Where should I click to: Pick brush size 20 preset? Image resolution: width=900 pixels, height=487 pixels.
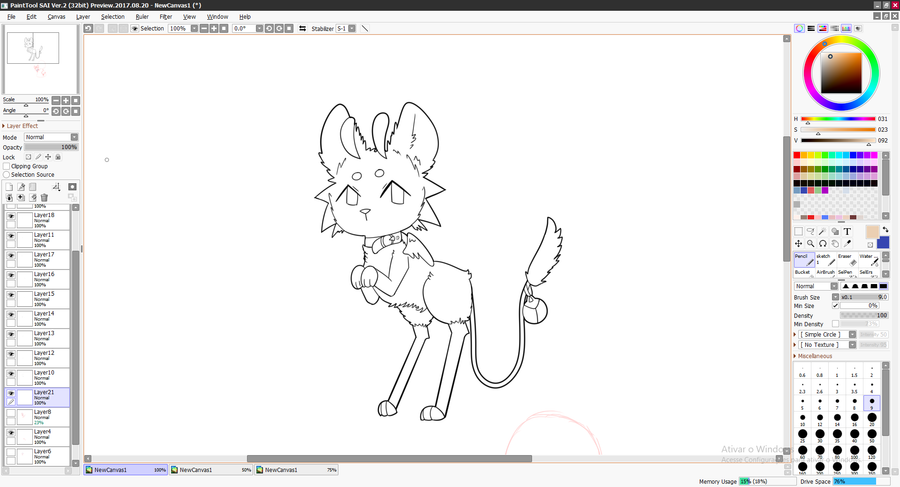(x=872, y=419)
